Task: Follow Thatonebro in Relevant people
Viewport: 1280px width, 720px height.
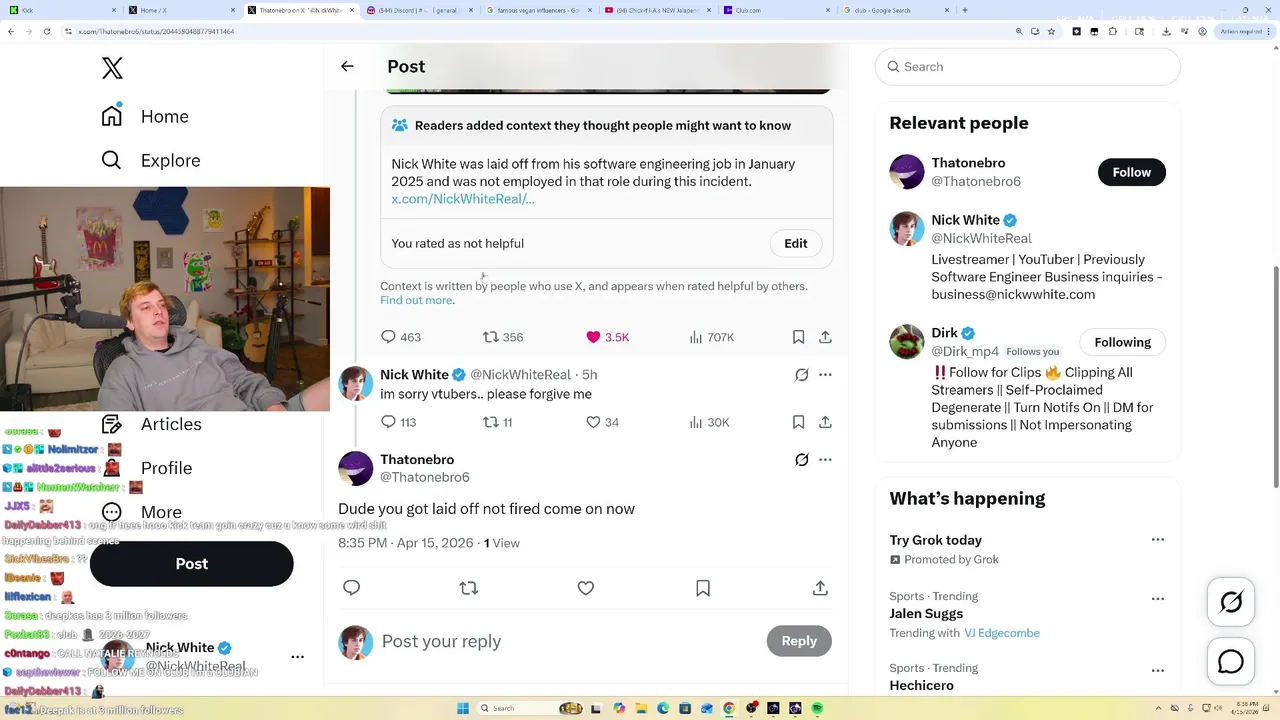Action: click(1131, 172)
